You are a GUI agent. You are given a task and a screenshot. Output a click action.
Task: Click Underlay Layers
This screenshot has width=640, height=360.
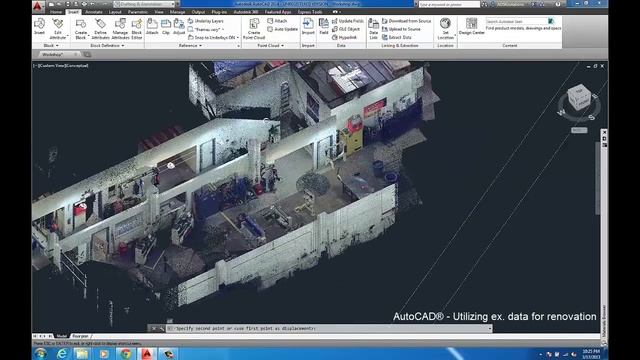click(206, 21)
